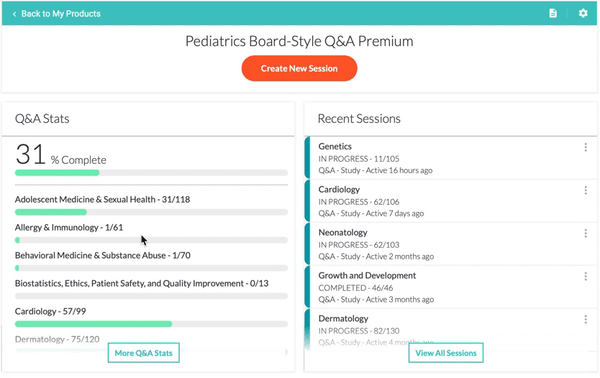Image resolution: width=600 pixels, height=378 pixels.
Task: Click the View All Sessions button
Action: tap(446, 353)
